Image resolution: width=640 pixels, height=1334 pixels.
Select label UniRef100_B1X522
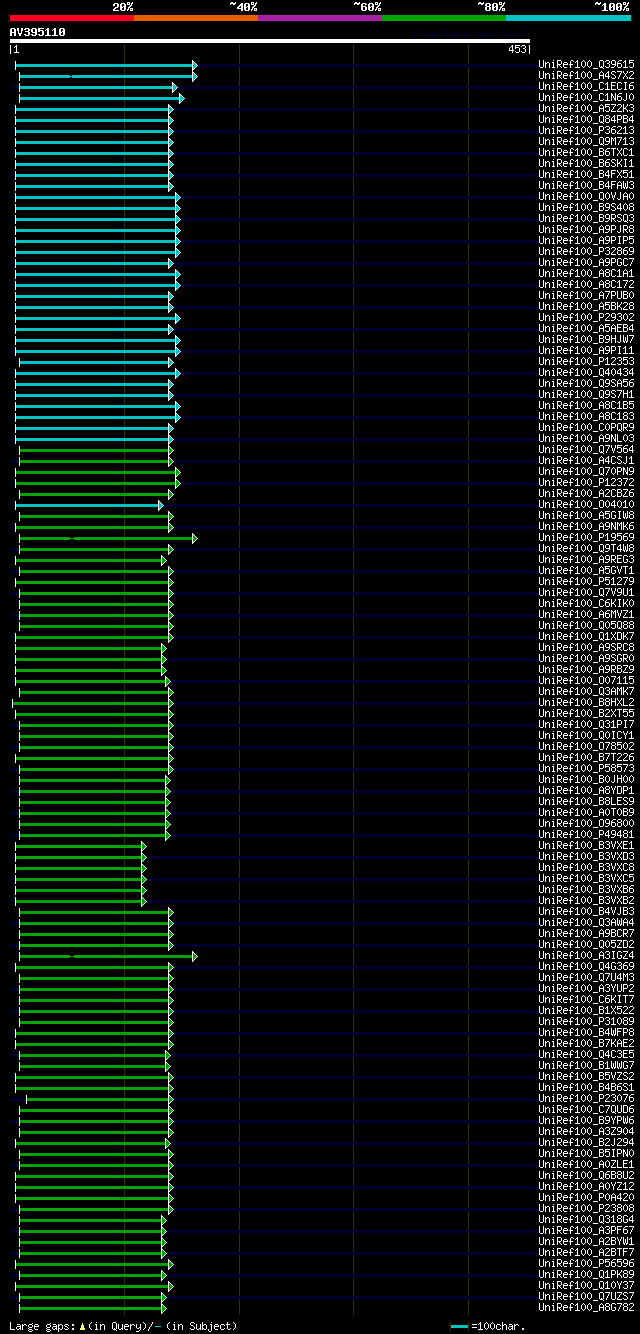coord(586,1010)
